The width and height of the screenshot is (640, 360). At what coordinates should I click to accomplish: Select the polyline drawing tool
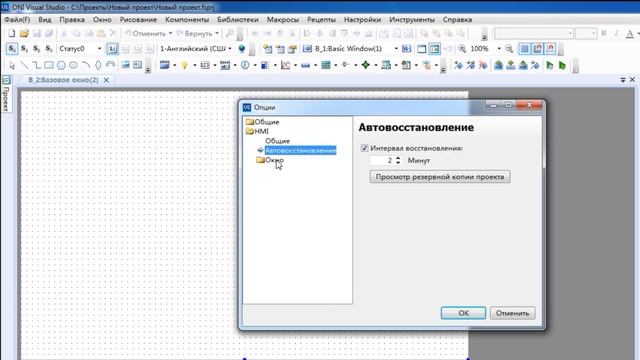[x=36, y=65]
